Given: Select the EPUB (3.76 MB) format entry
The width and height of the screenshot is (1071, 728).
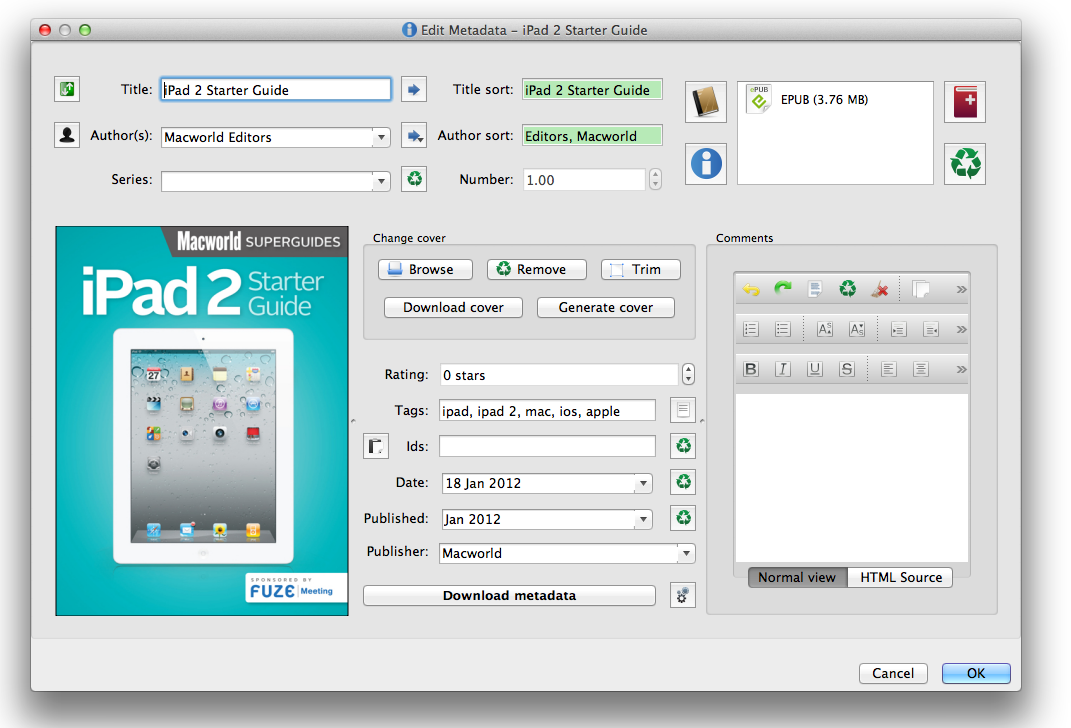Looking at the screenshot, I should click(824, 100).
